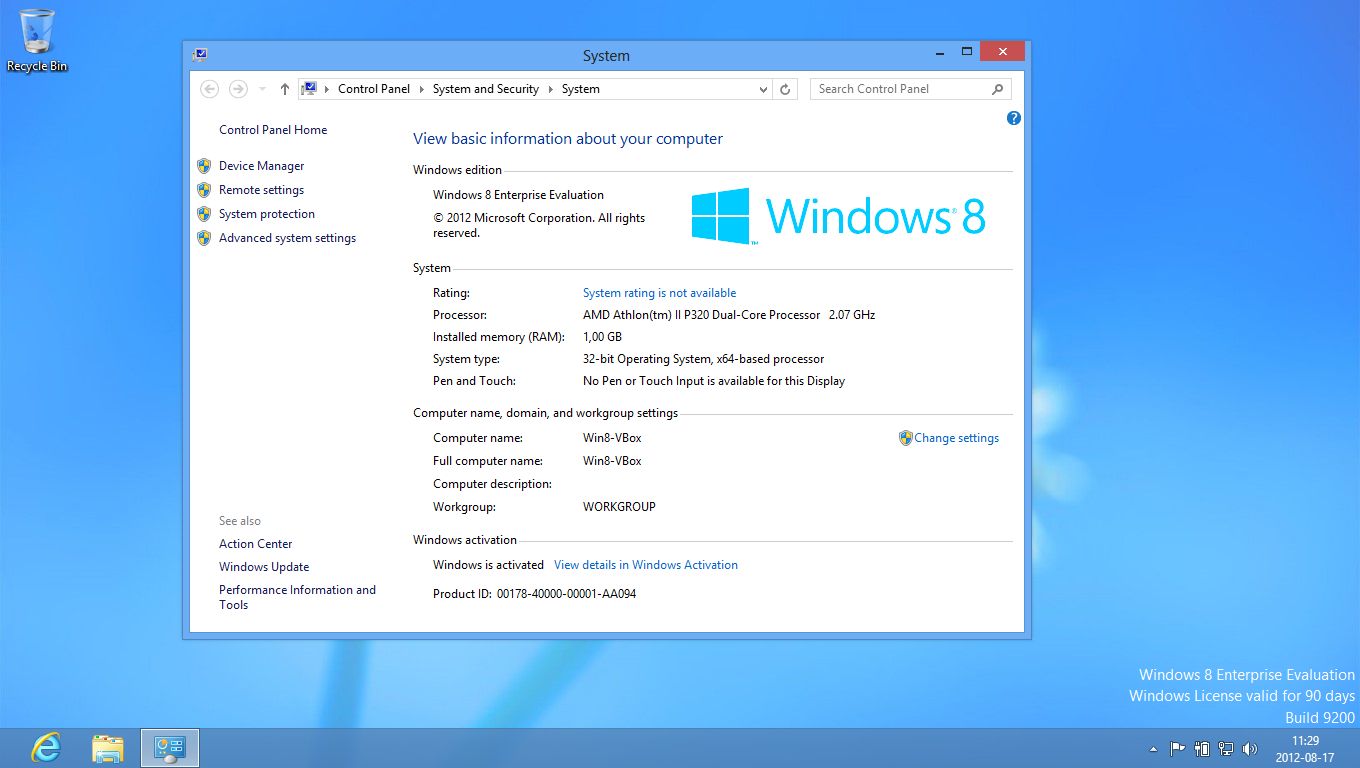Open Windows Update from See also

264,567
